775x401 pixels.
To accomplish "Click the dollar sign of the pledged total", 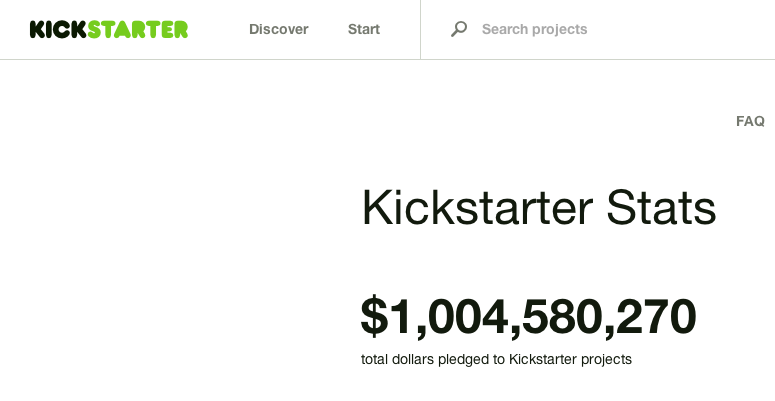I will click(x=374, y=317).
